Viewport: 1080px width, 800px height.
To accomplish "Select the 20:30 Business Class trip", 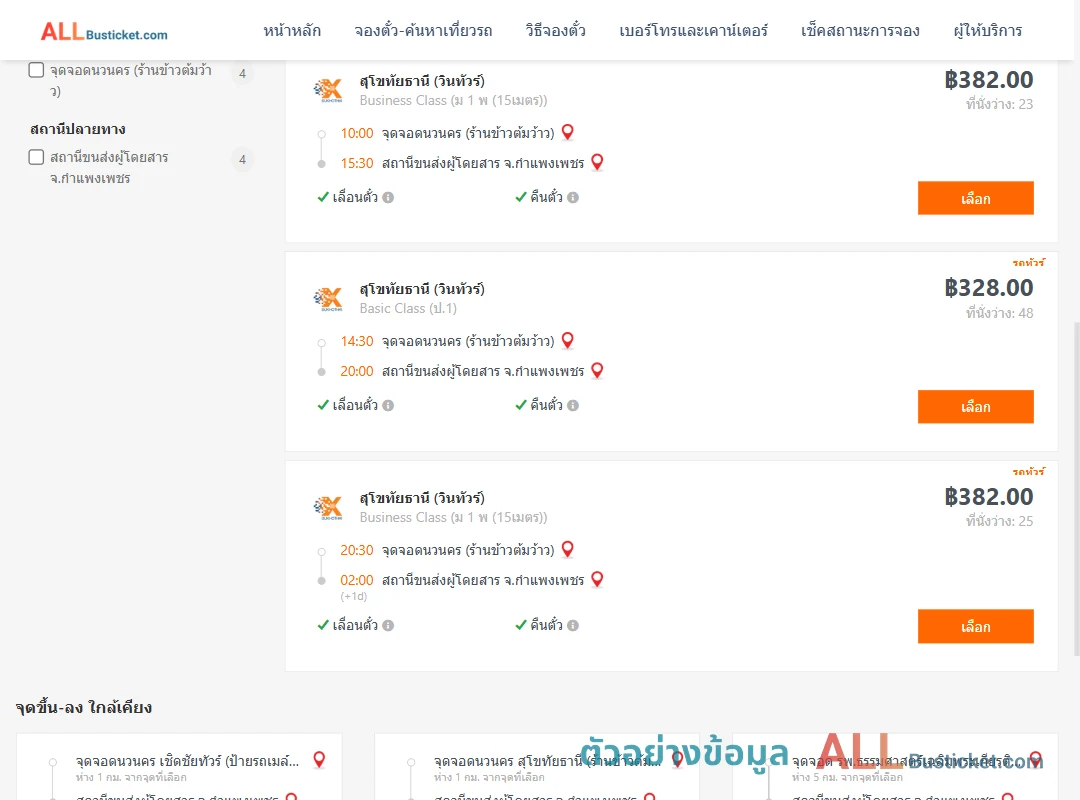I will (x=975, y=626).
